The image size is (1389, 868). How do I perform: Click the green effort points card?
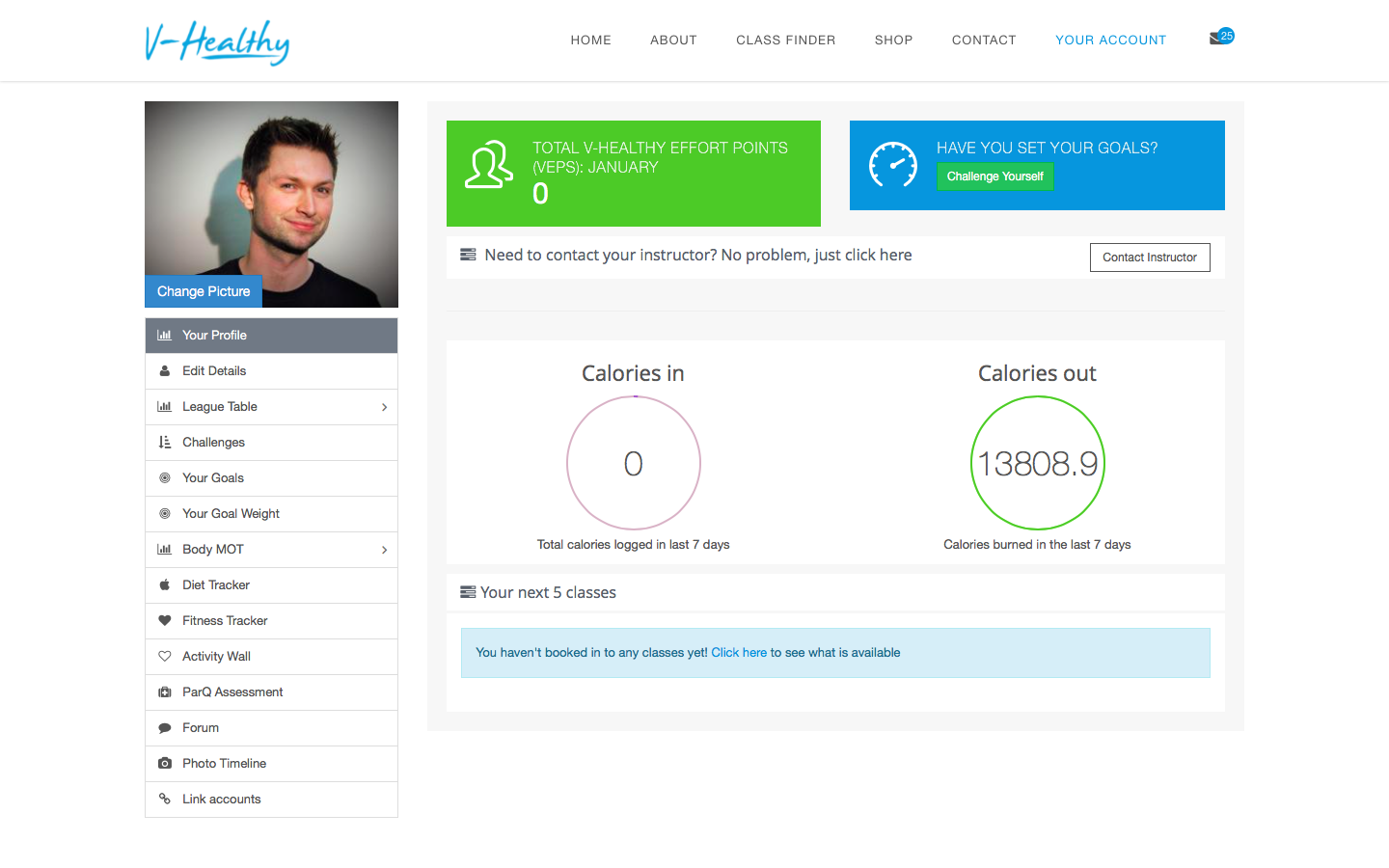pyautogui.click(x=634, y=174)
